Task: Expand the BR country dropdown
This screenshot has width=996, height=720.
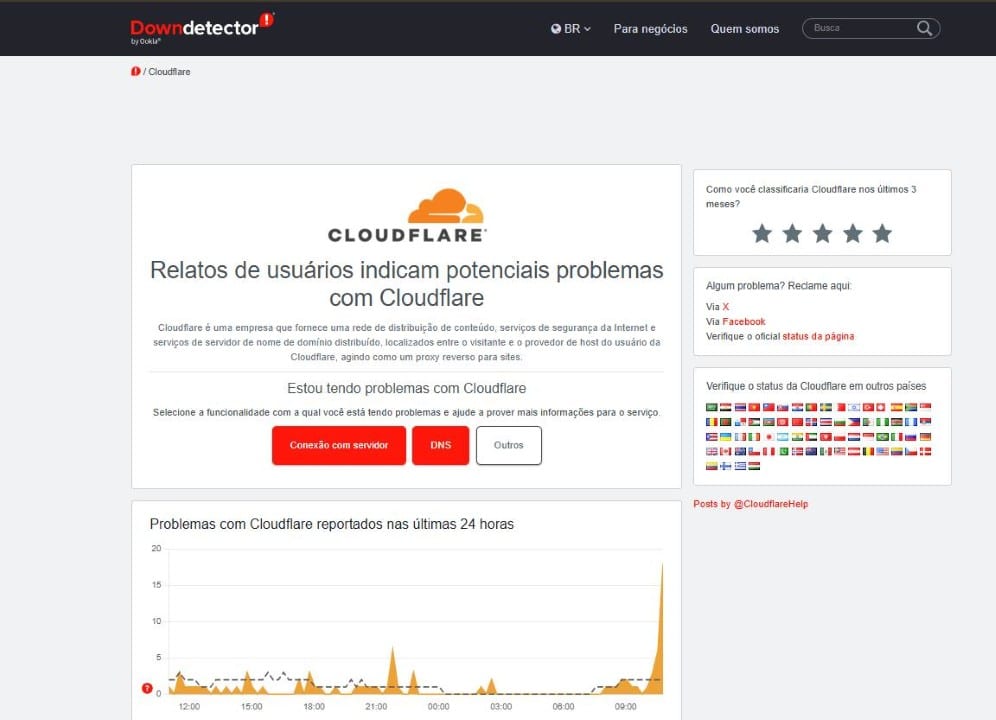Action: (x=570, y=29)
